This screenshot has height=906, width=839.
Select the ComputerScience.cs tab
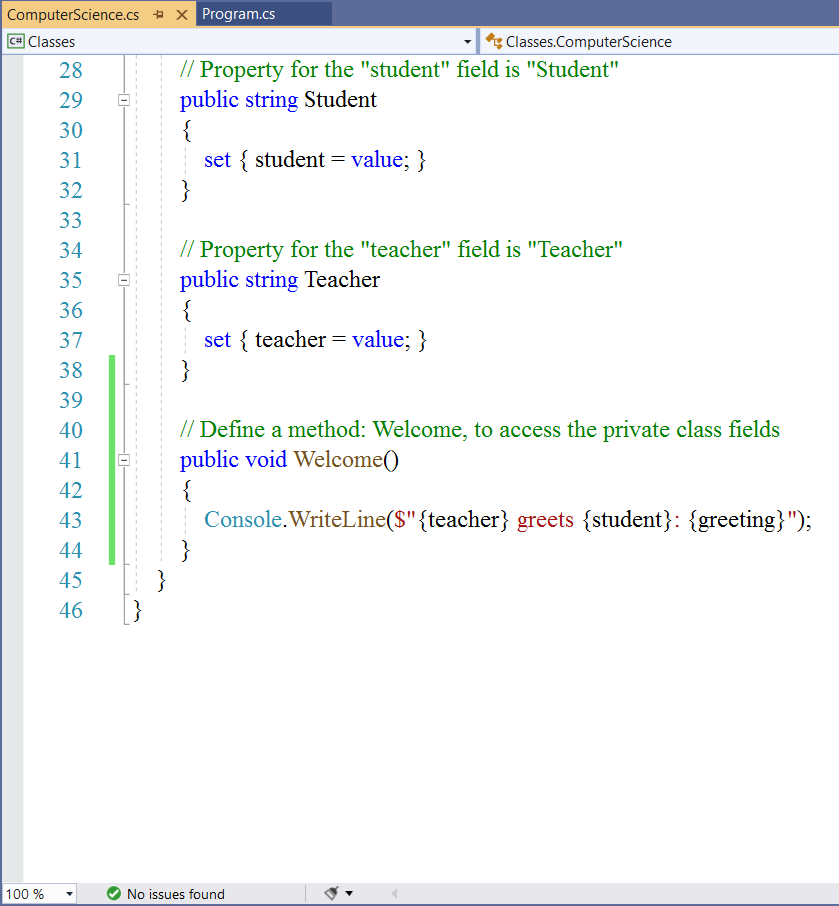(73, 15)
